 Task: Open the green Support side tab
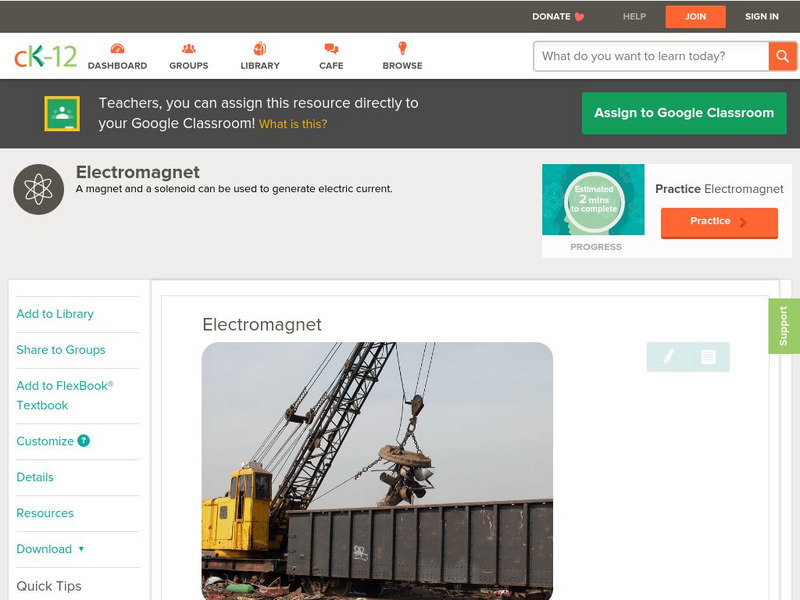point(784,326)
